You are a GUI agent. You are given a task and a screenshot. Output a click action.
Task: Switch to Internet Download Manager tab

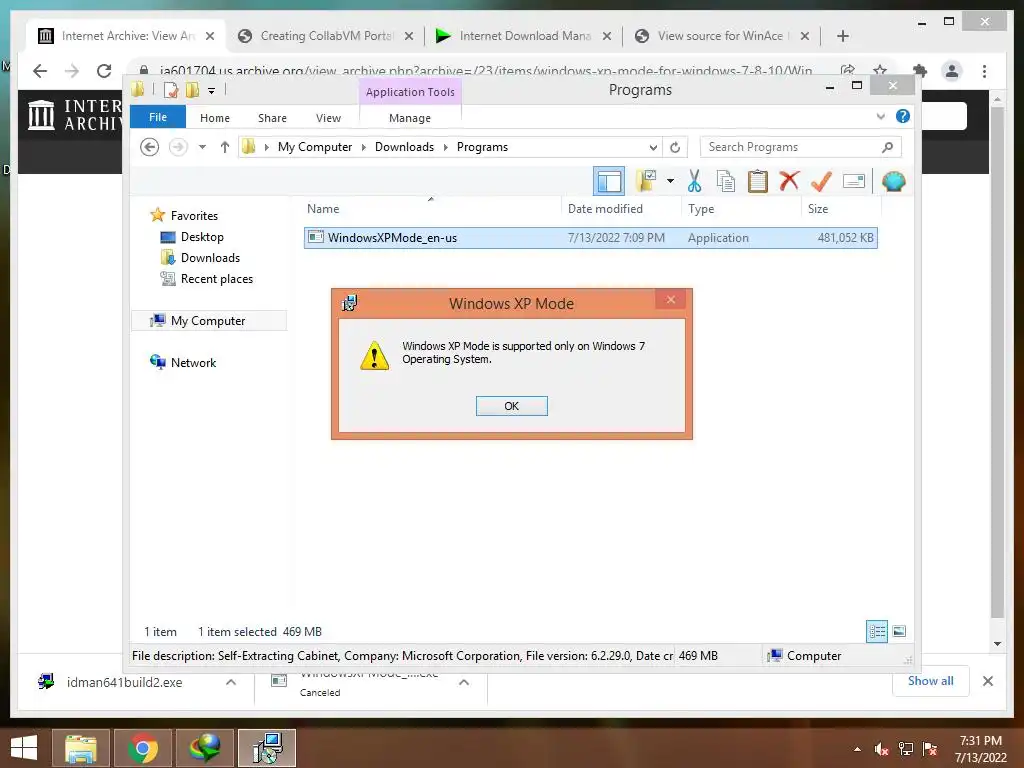[524, 36]
